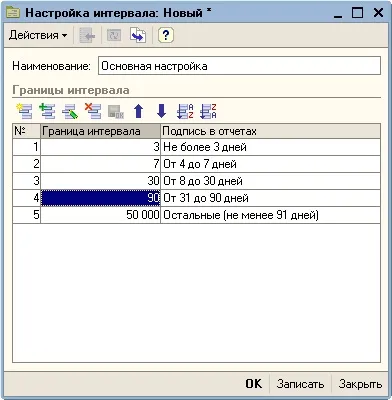Open help with the question mark icon
The image size is (392, 400).
[x=166, y=35]
